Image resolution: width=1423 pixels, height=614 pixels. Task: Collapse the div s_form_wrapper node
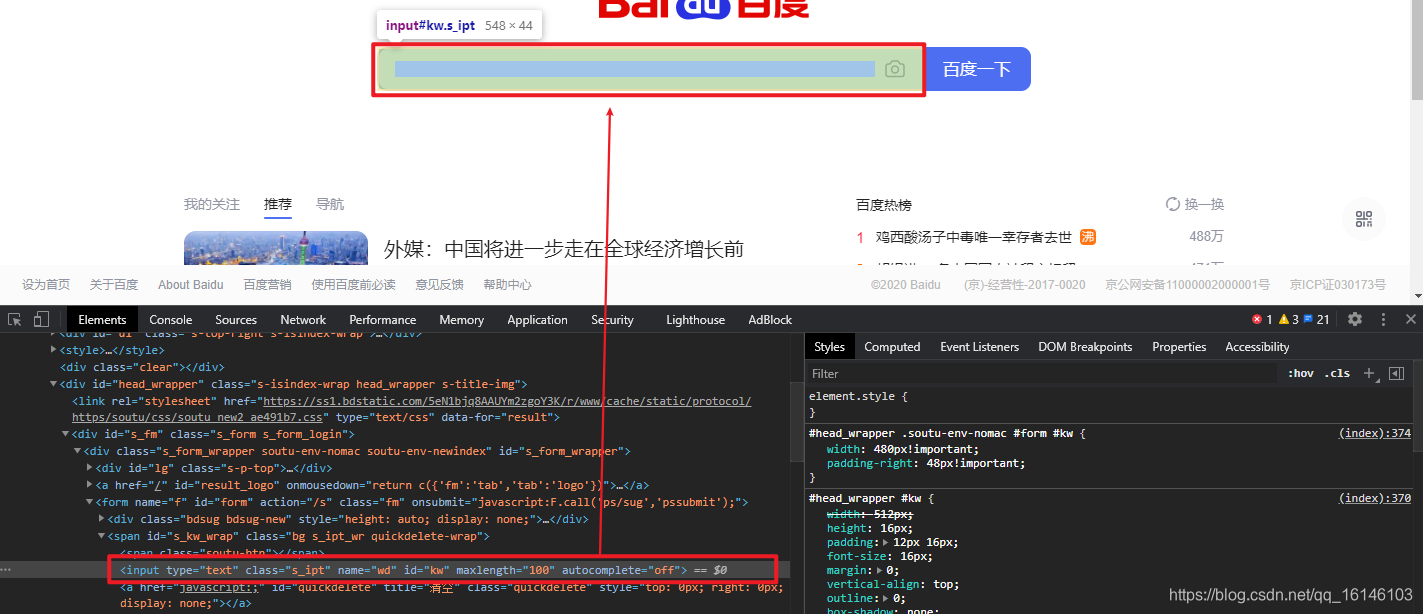pyautogui.click(x=78, y=451)
